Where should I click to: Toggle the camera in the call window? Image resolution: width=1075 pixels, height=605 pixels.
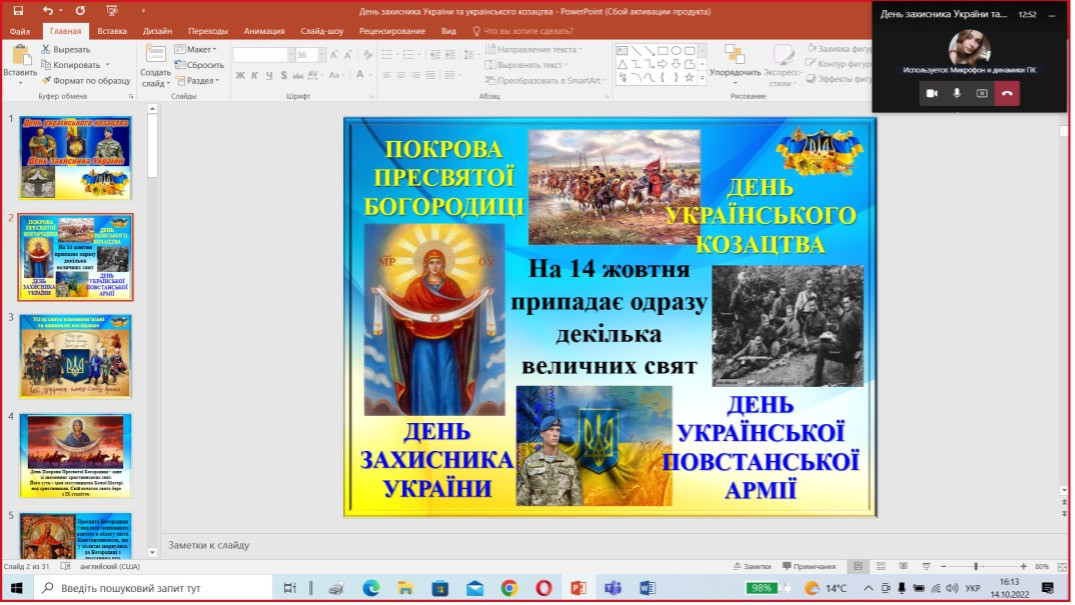click(x=932, y=93)
